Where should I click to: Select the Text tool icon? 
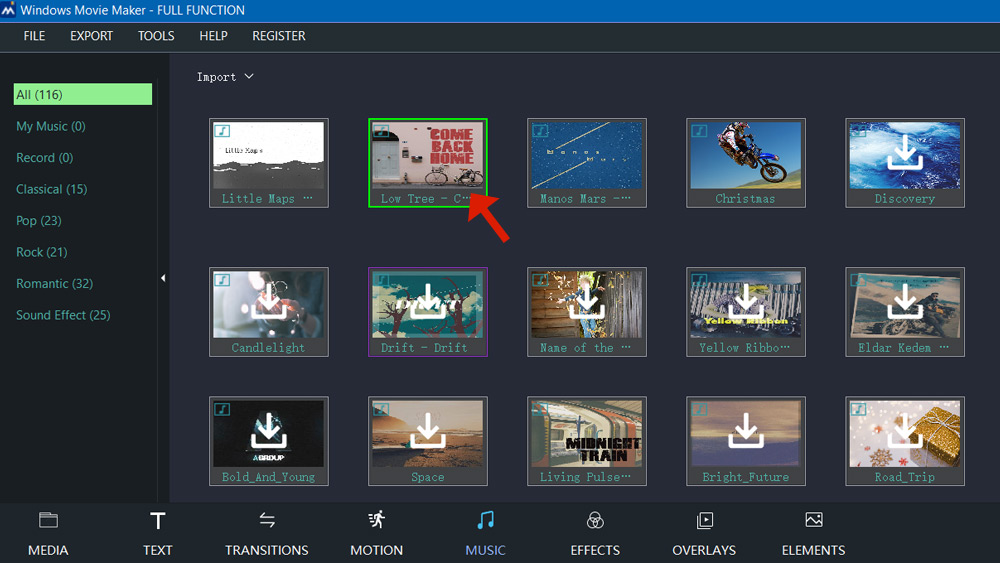pyautogui.click(x=158, y=520)
